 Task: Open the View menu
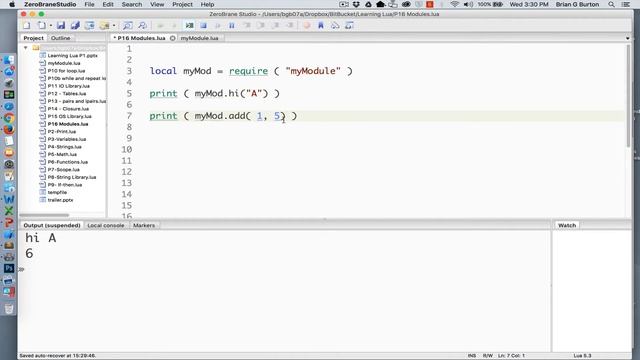tap(157, 4)
